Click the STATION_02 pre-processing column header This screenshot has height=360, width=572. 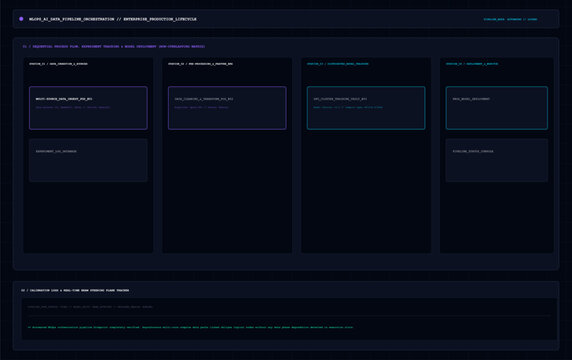(200, 64)
